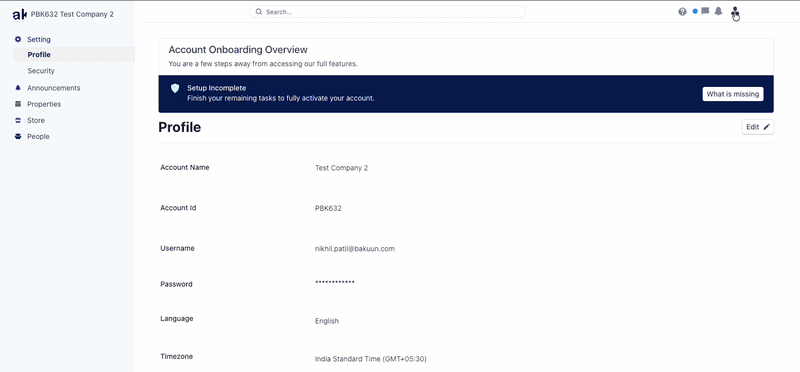Open the user account avatar icon

735,12
